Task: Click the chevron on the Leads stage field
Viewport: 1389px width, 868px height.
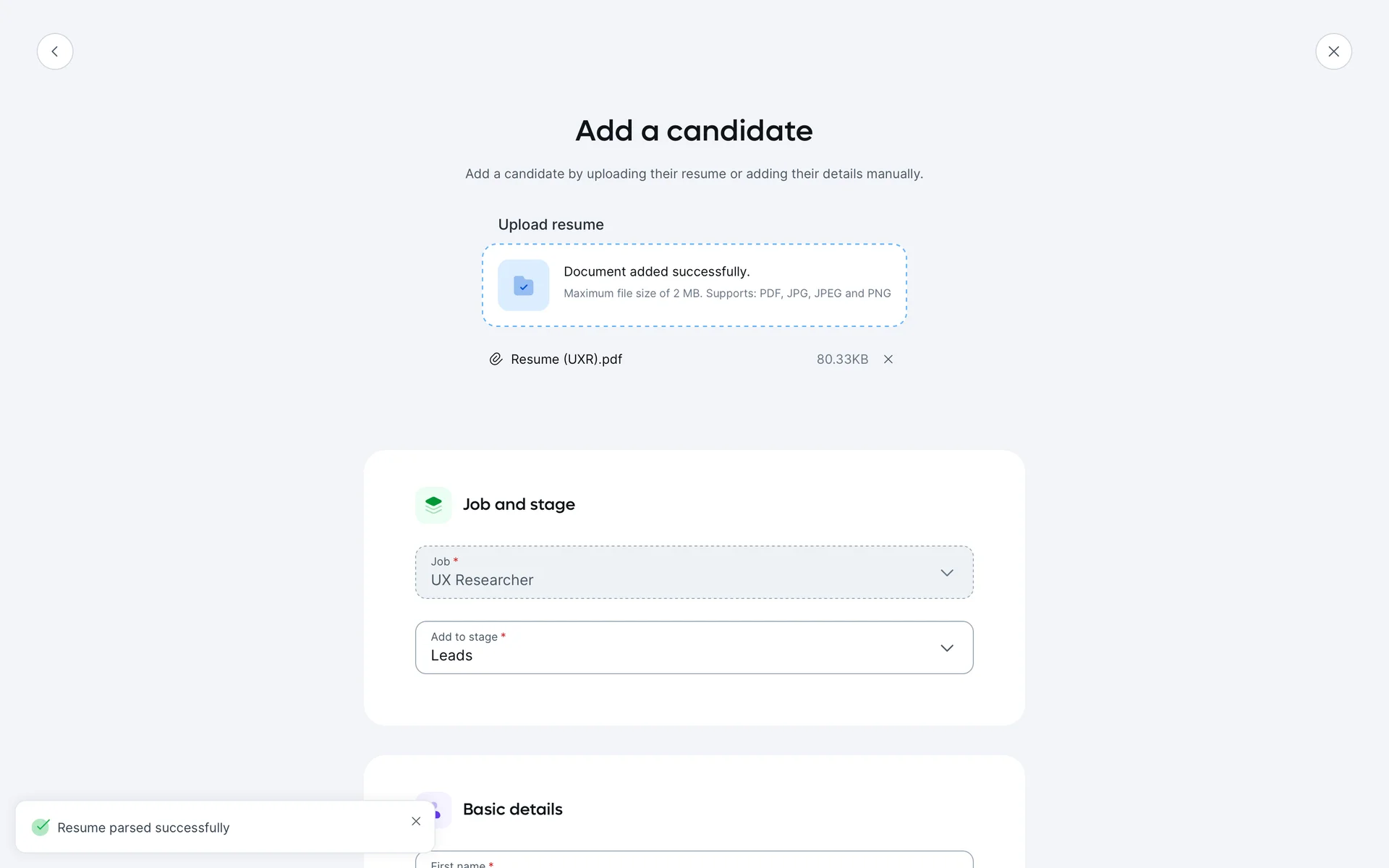Action: click(x=946, y=648)
